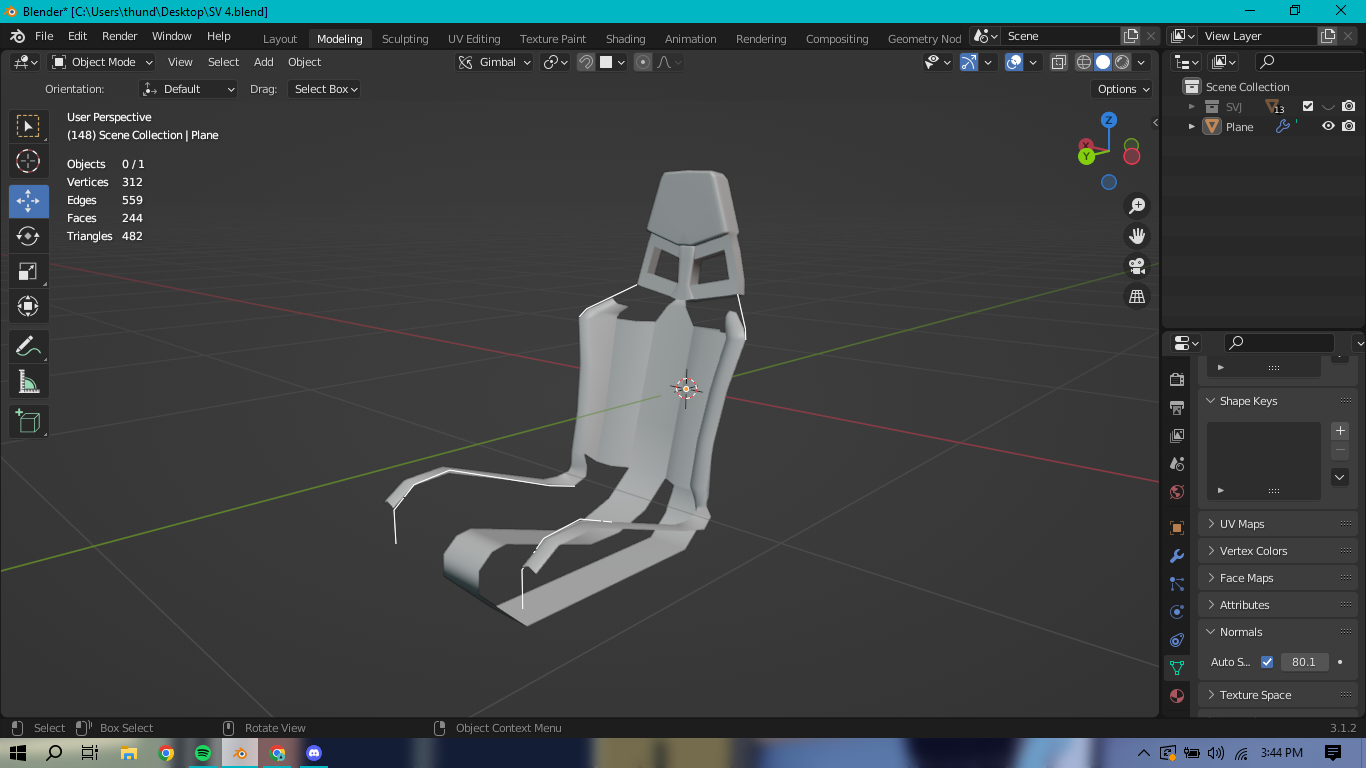
Task: Click the Auto Smooth angle field
Action: [x=1304, y=662]
